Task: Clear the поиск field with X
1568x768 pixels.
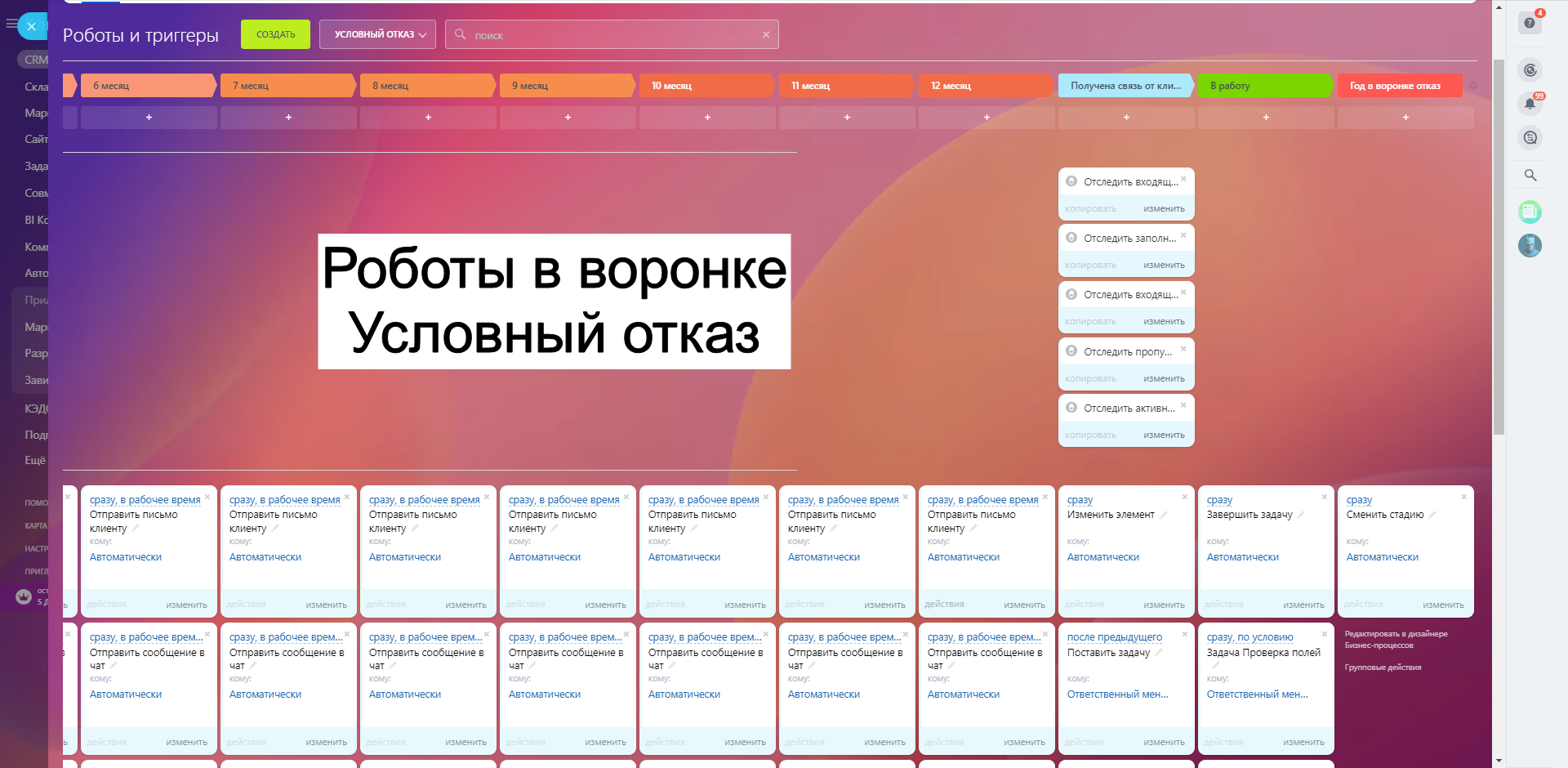Action: pyautogui.click(x=766, y=35)
